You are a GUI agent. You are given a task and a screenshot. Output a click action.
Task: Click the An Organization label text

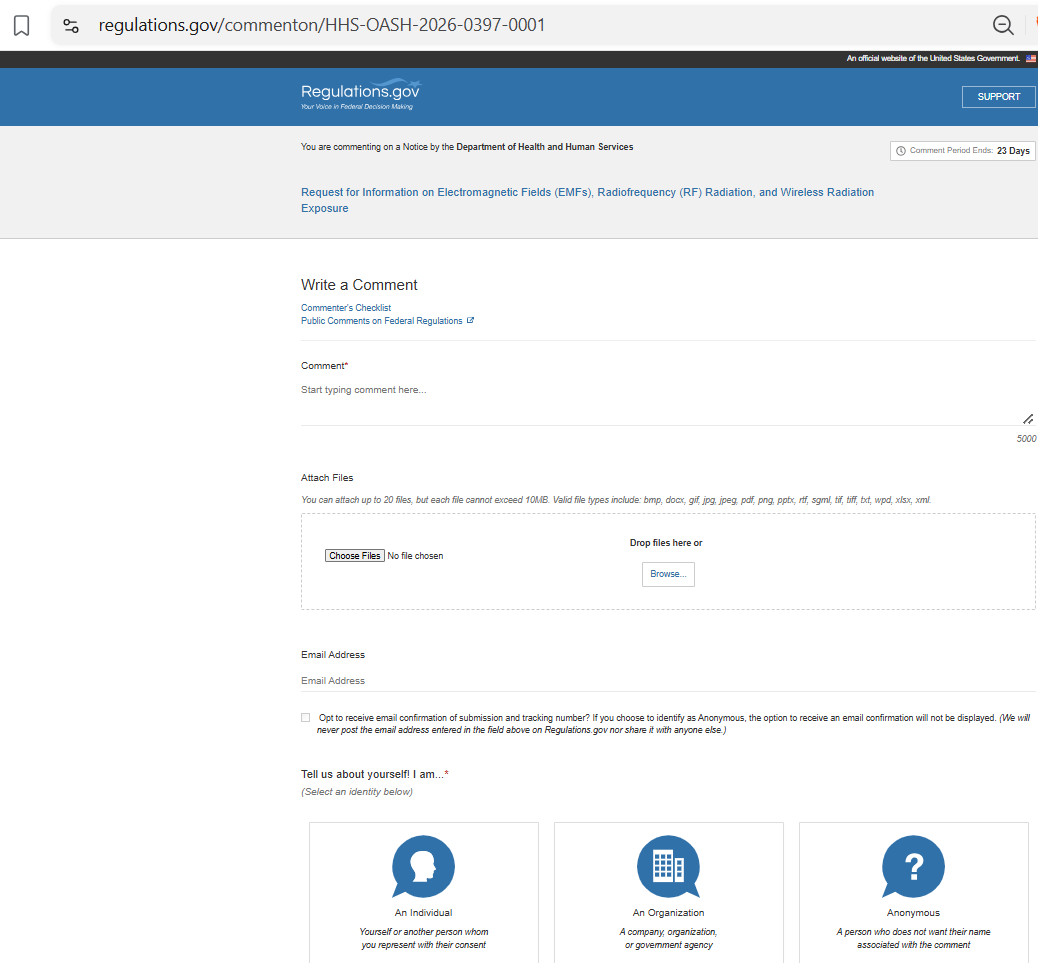(x=669, y=913)
